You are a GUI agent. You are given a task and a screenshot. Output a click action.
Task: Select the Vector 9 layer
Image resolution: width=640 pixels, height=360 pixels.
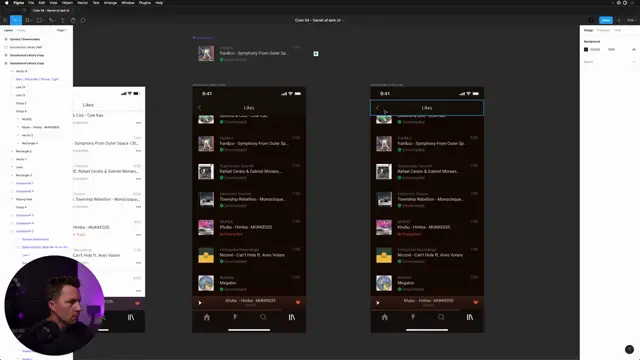[21, 71]
